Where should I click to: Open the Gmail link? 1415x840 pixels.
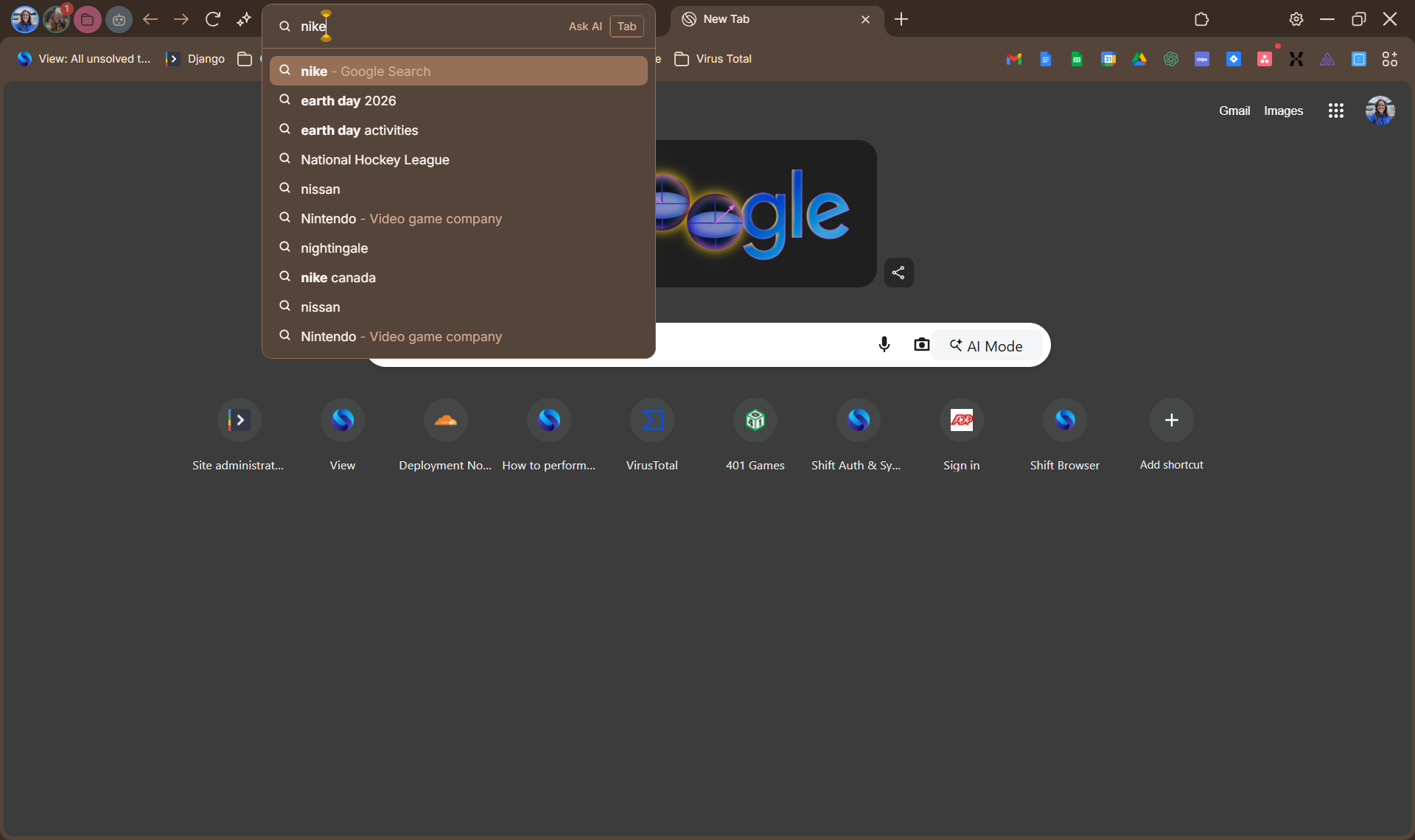(1234, 111)
